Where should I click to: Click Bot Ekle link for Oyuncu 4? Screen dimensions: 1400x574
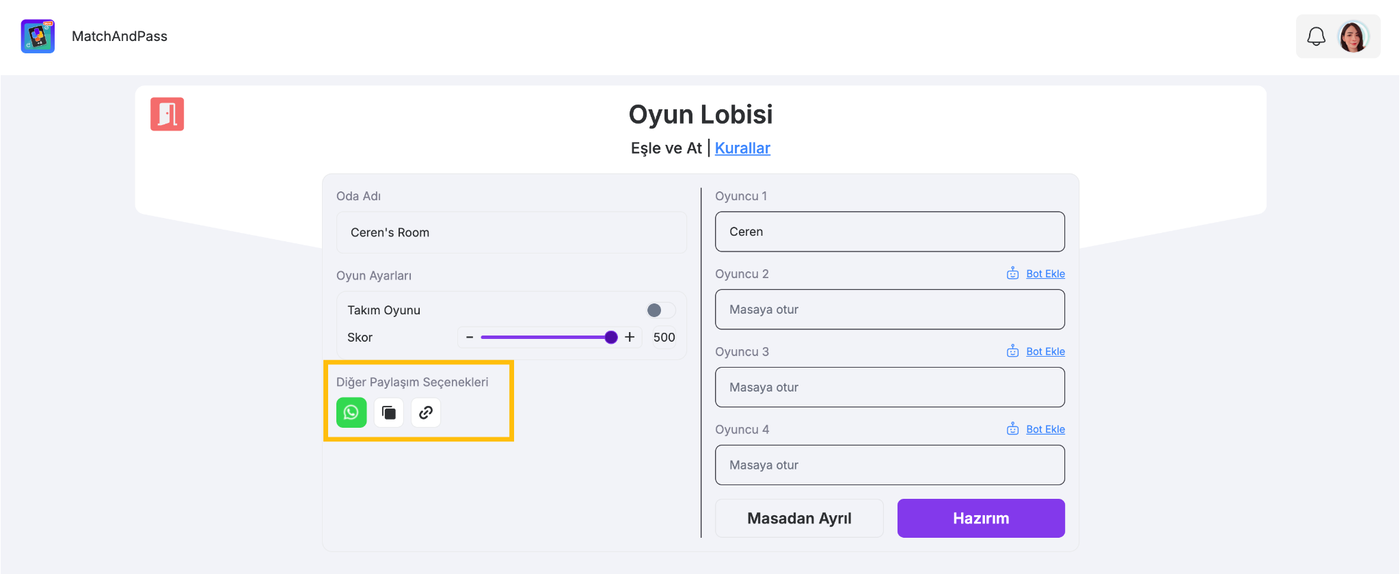[1045, 430]
